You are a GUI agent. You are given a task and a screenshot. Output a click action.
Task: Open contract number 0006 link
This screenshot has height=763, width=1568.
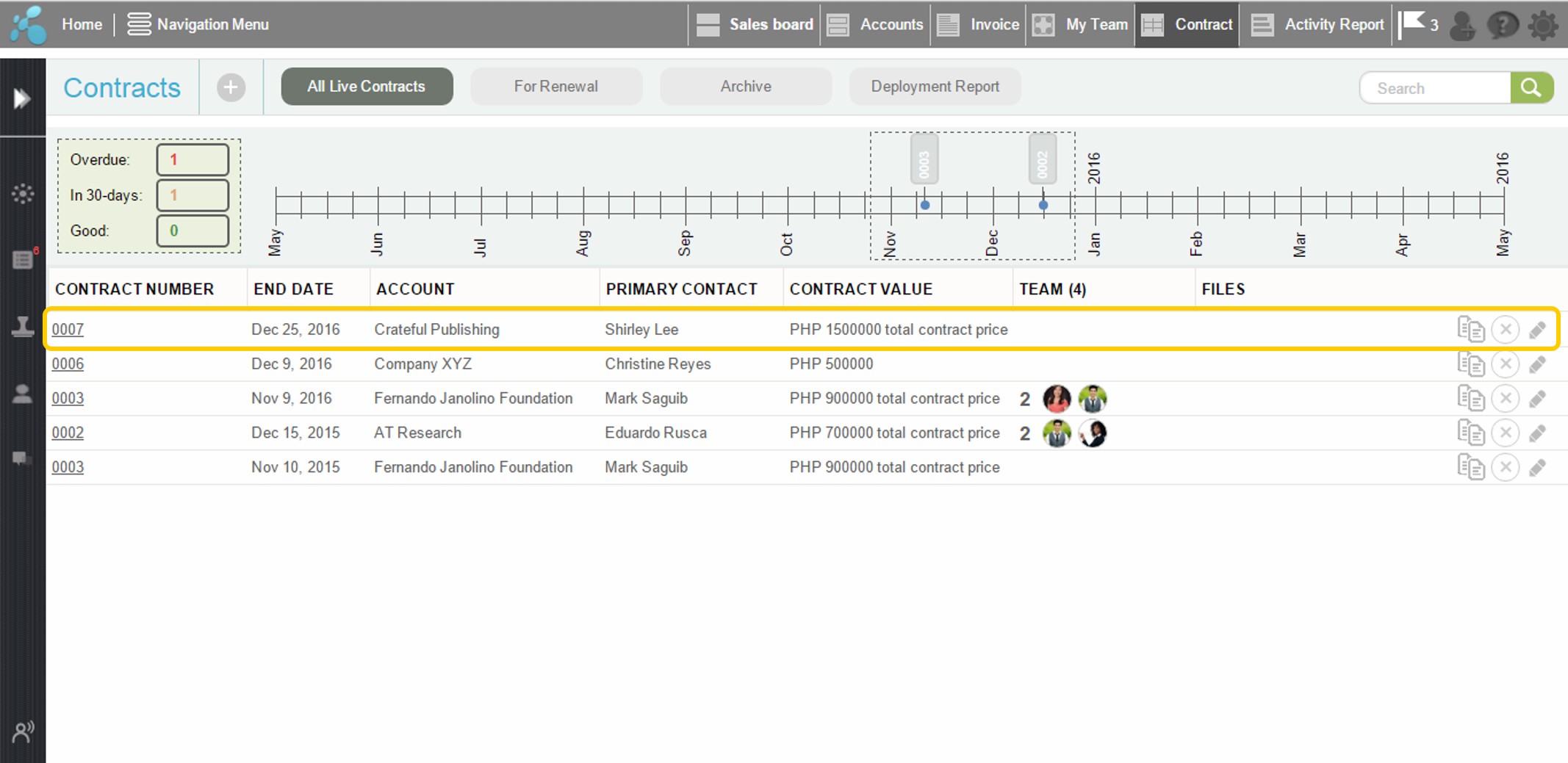pyautogui.click(x=68, y=364)
